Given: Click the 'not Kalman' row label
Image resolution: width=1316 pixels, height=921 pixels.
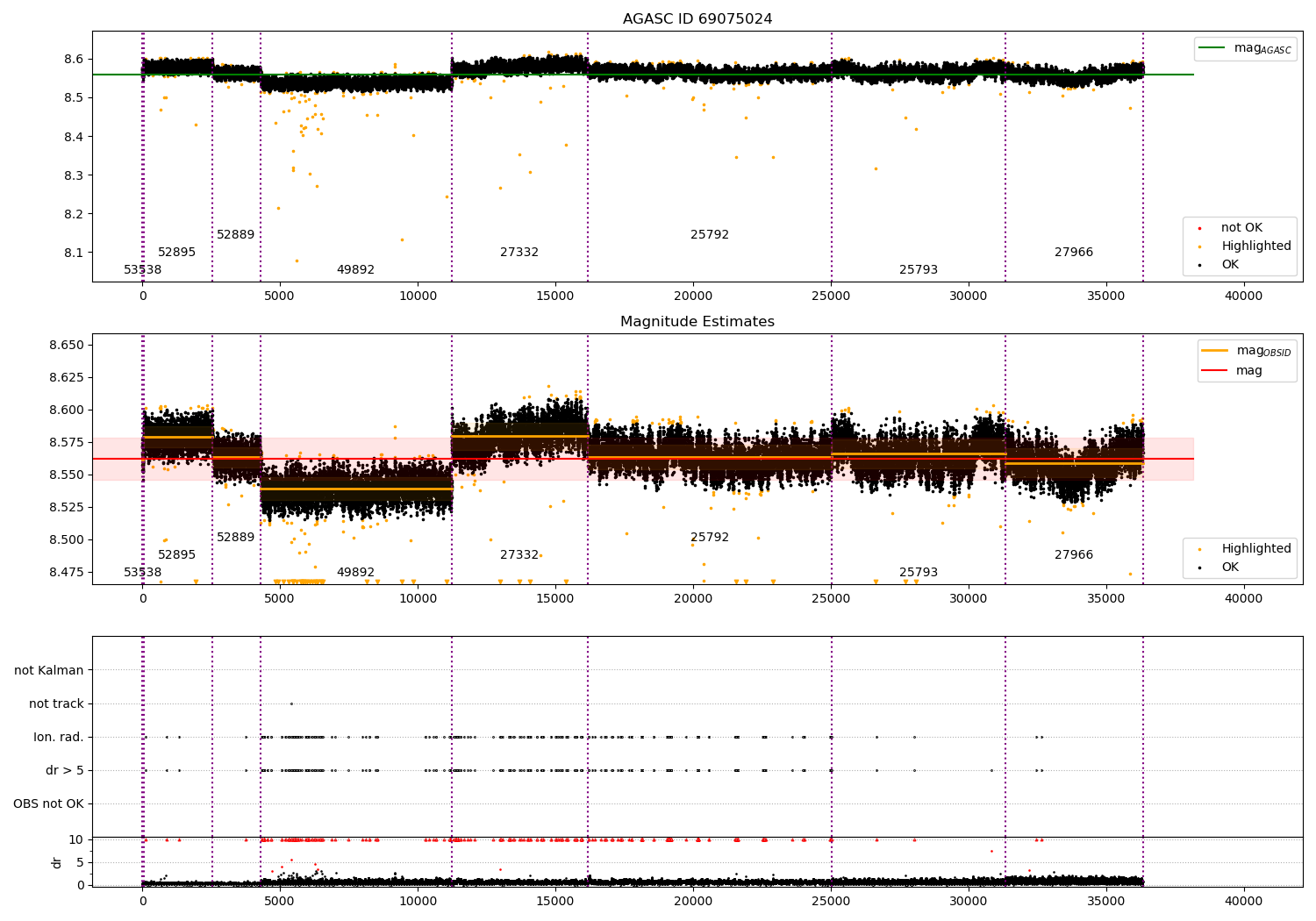Looking at the screenshot, I should (49, 671).
